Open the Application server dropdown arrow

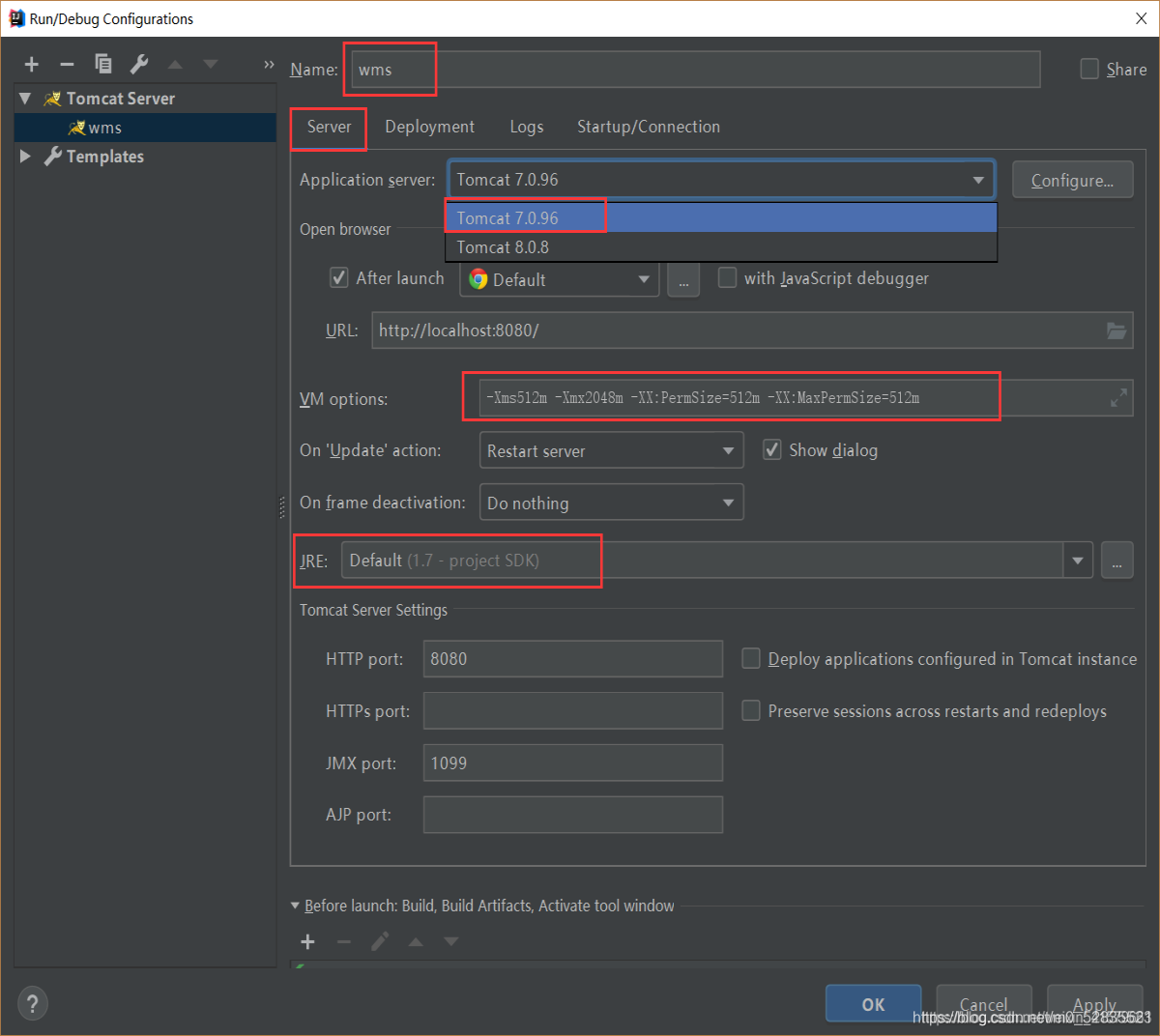click(x=978, y=180)
